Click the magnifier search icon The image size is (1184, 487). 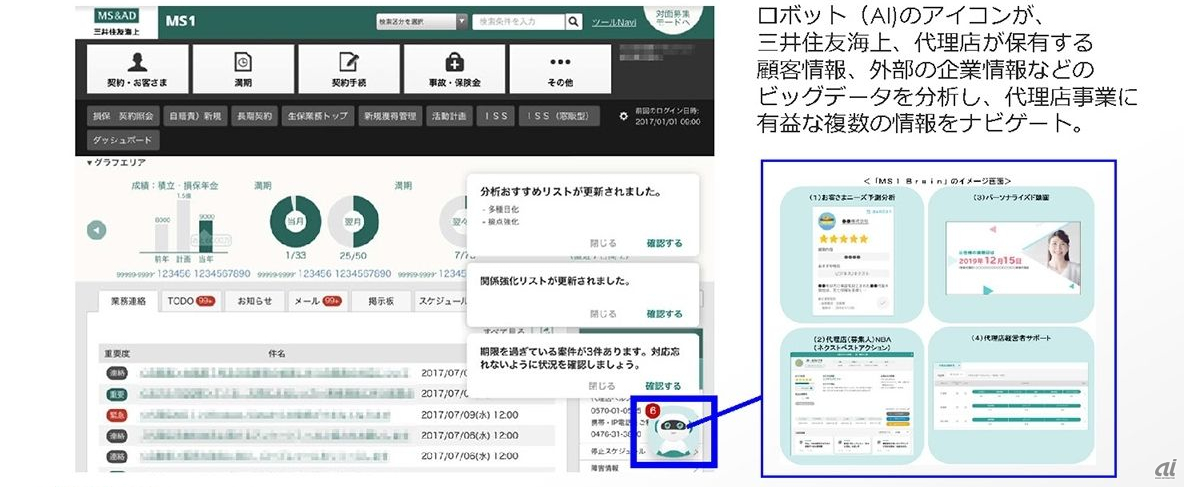click(575, 22)
